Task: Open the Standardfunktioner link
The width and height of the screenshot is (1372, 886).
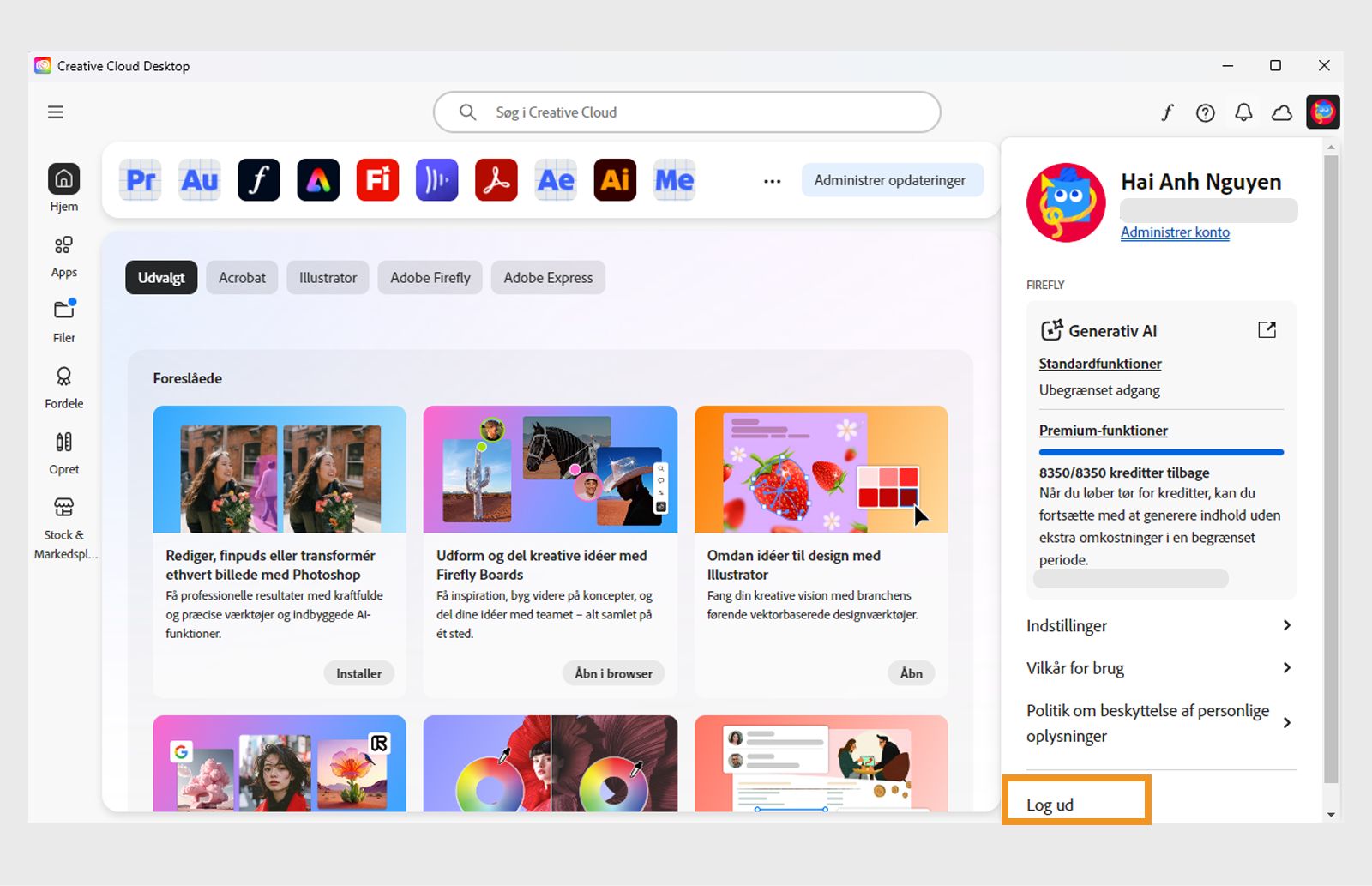Action: coord(1100,364)
